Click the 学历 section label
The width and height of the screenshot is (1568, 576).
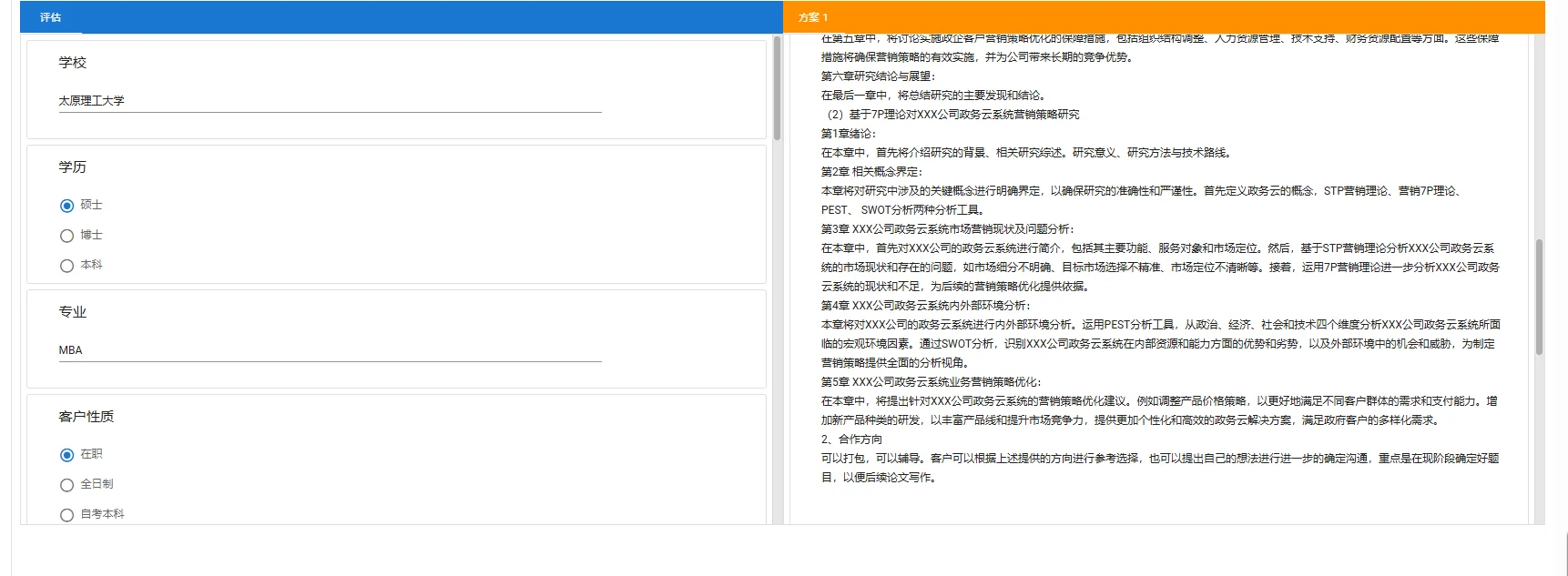[x=73, y=167]
